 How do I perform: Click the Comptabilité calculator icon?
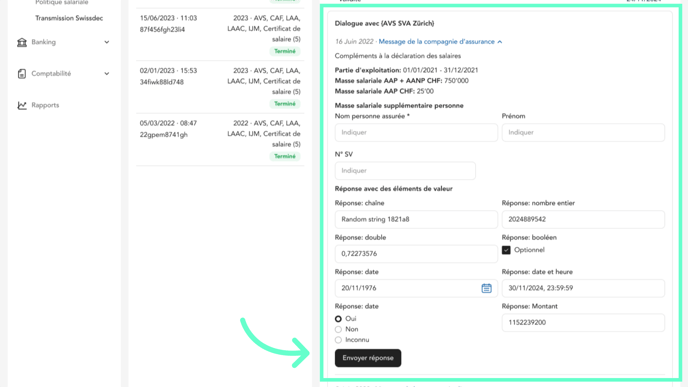(x=22, y=74)
